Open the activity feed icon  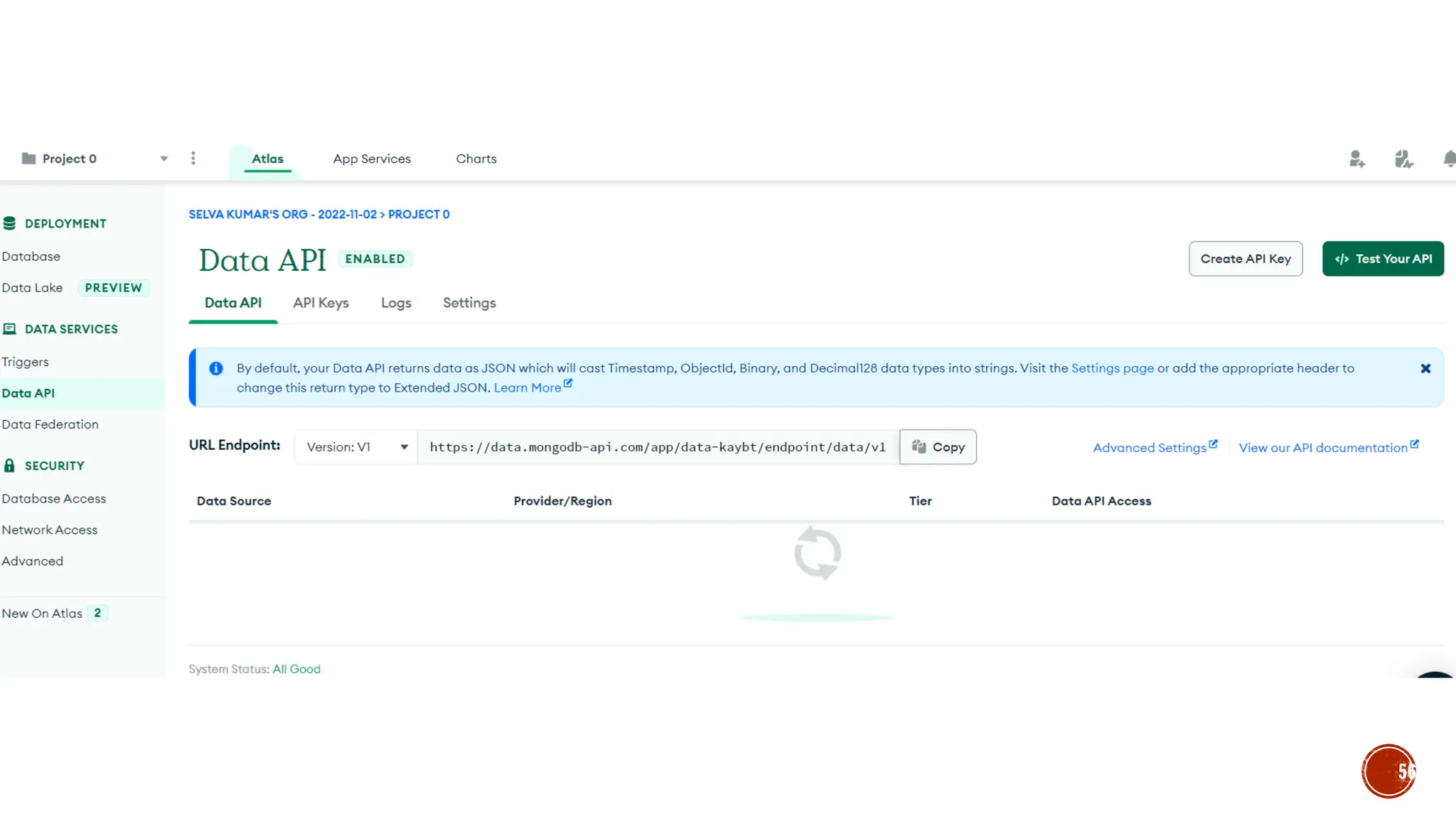coord(1403,159)
